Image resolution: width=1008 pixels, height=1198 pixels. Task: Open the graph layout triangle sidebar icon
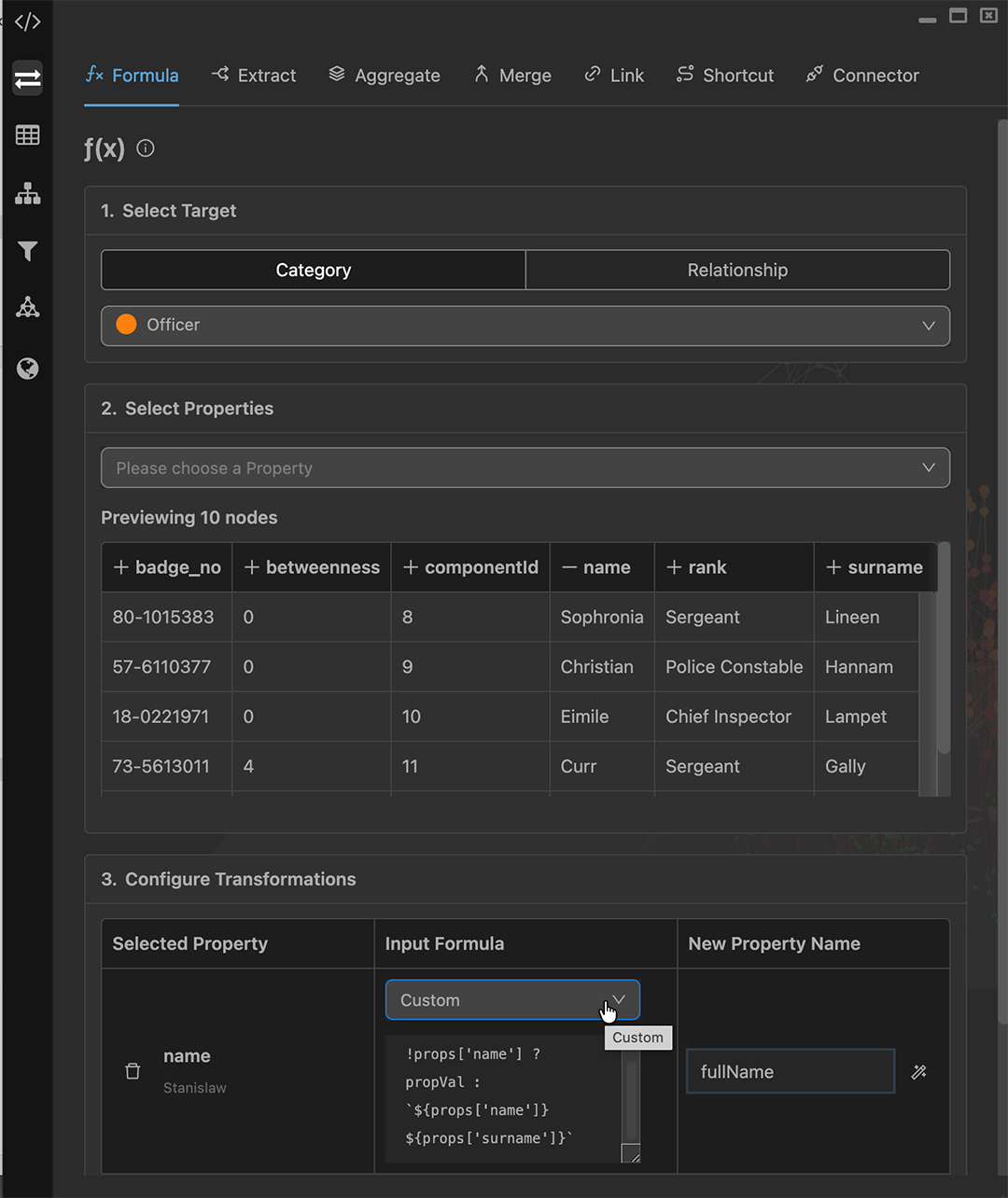coord(27,308)
